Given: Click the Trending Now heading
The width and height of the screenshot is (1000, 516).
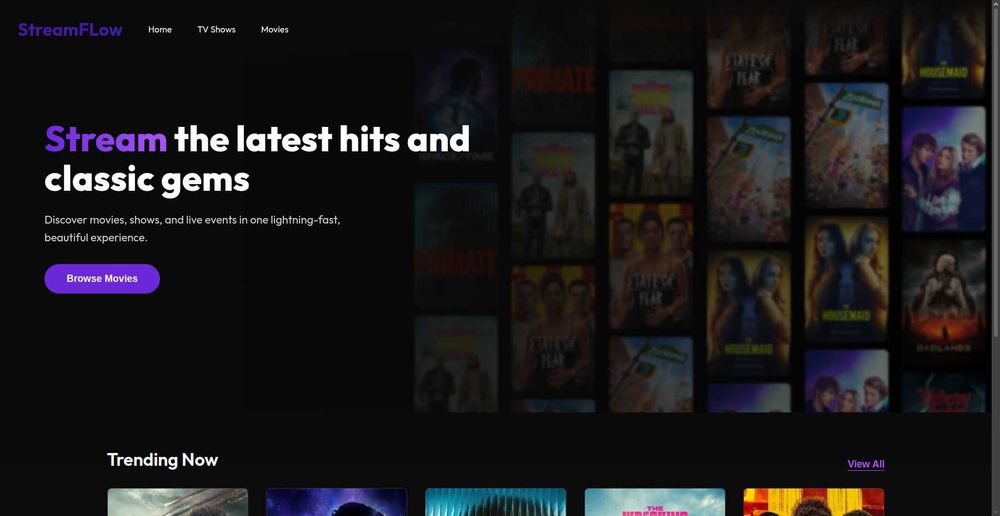Looking at the screenshot, I should pyautogui.click(x=163, y=460).
